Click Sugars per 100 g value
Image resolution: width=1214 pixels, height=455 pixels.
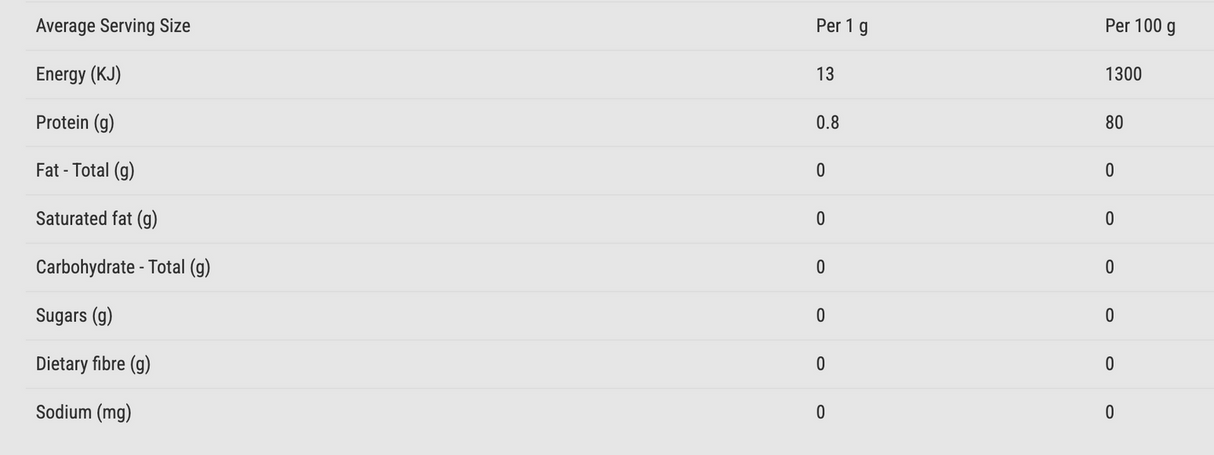(x=1110, y=316)
